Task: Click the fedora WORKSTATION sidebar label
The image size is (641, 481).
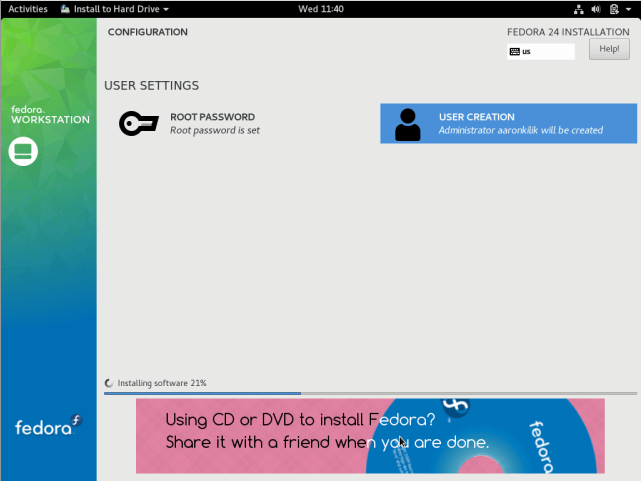Action: click(50, 115)
